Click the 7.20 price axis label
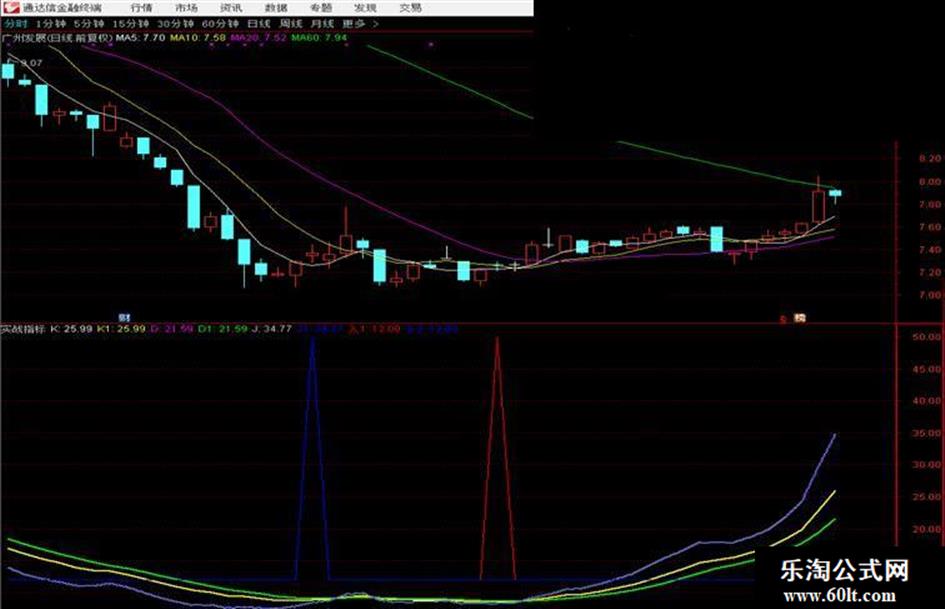This screenshot has height=609, width=945. point(929,273)
